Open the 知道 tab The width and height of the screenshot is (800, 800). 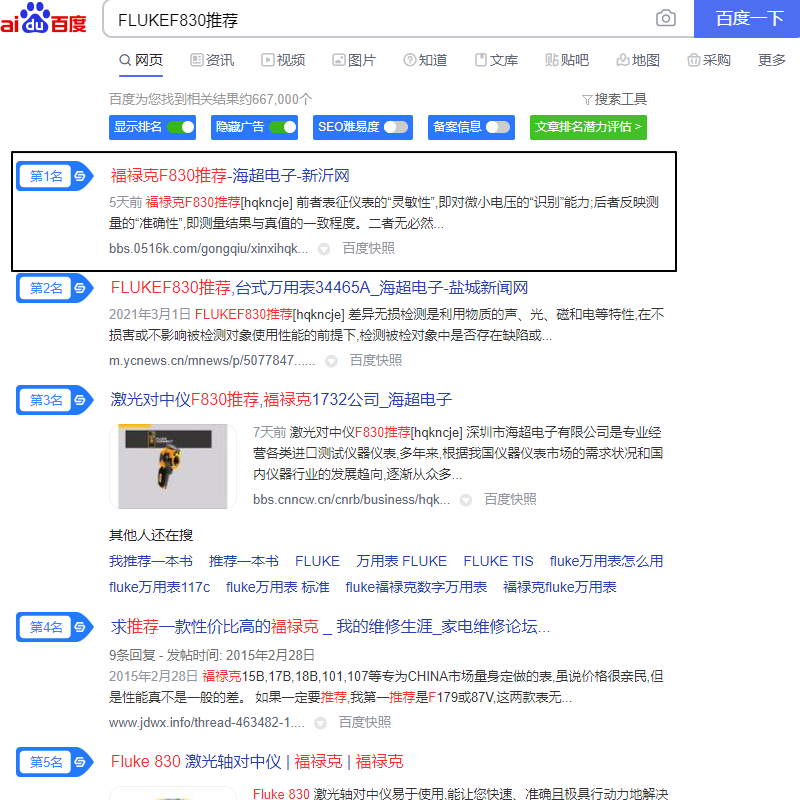[425, 60]
